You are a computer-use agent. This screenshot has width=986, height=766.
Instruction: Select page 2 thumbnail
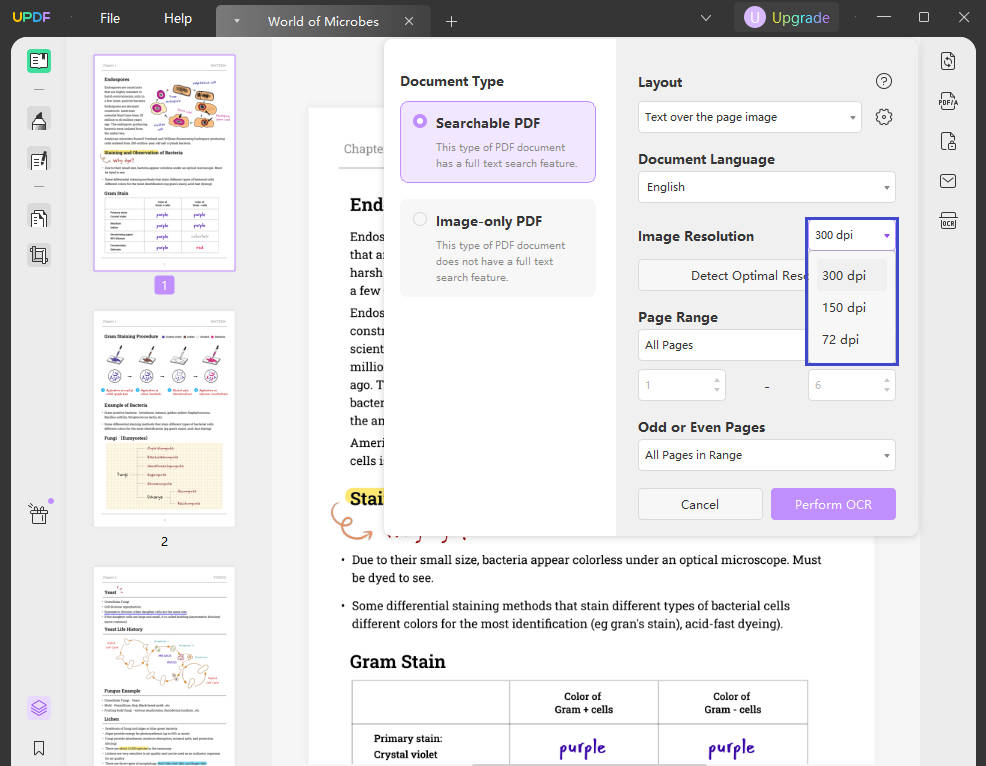[164, 417]
